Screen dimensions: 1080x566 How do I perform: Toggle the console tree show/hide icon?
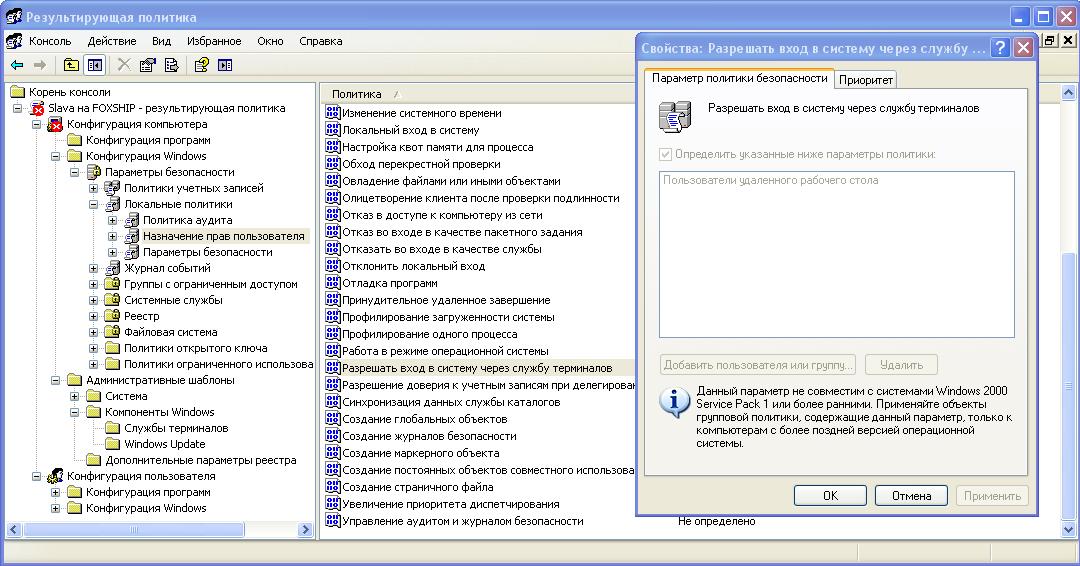click(94, 65)
